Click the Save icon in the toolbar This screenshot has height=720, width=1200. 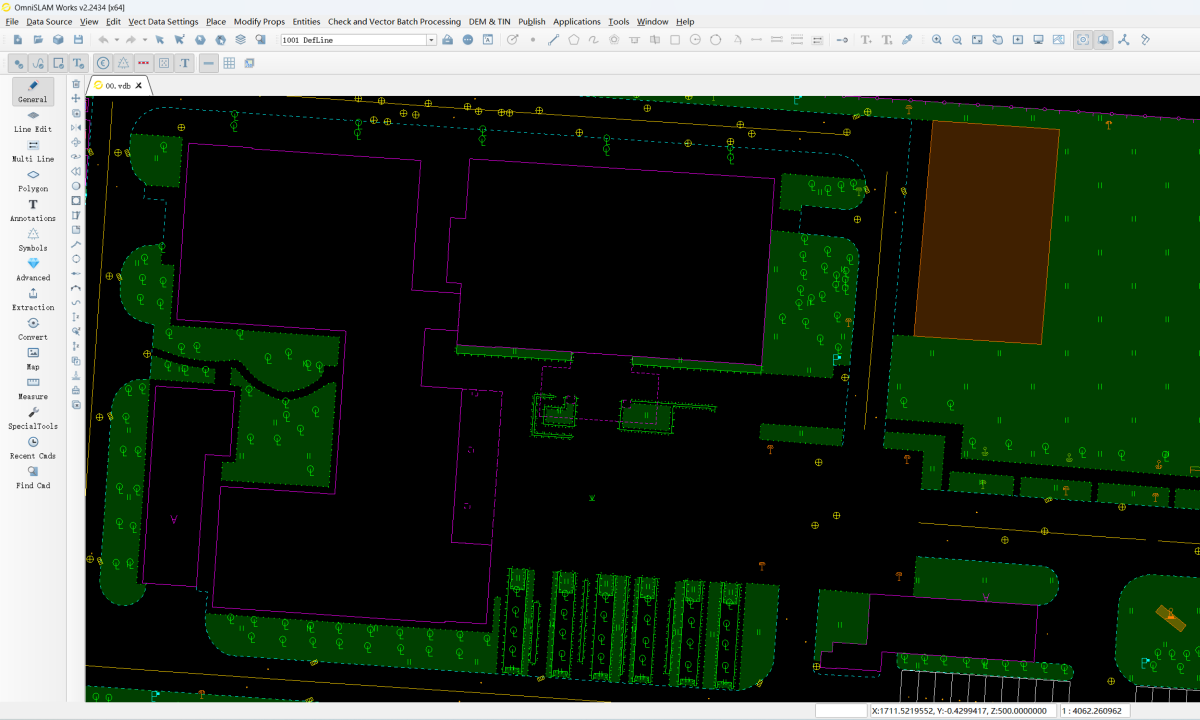pos(78,40)
